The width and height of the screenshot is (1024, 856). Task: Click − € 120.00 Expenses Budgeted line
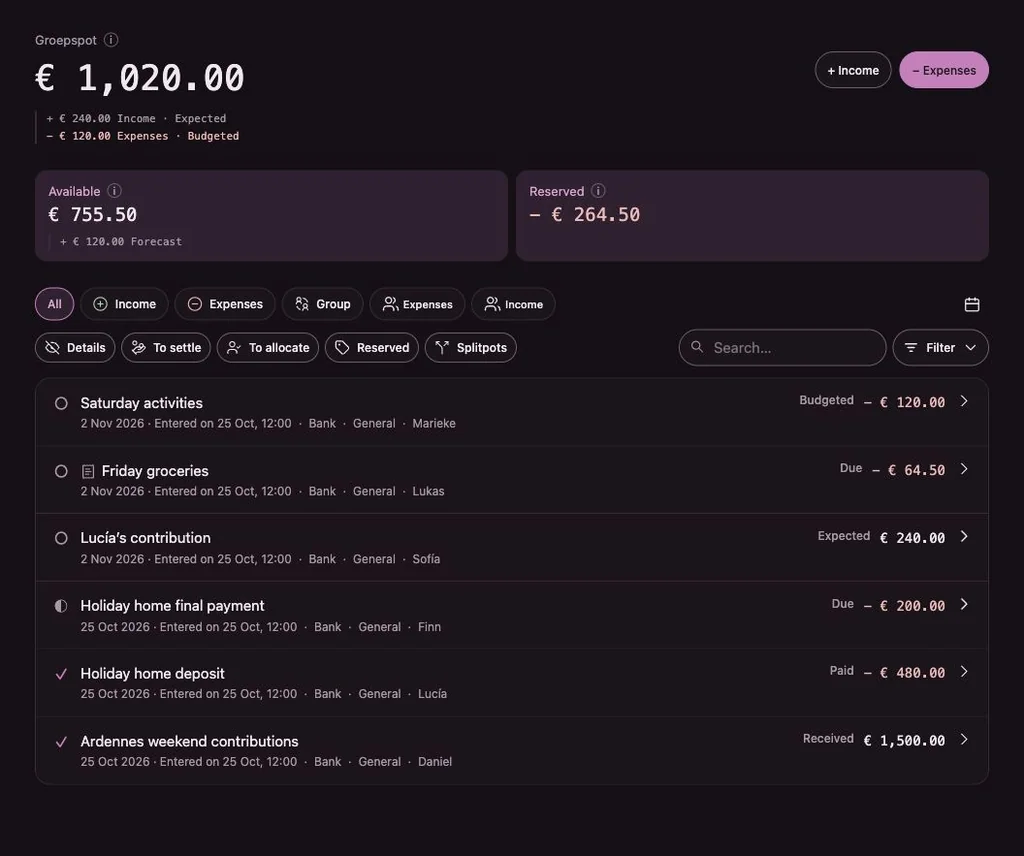coord(142,136)
